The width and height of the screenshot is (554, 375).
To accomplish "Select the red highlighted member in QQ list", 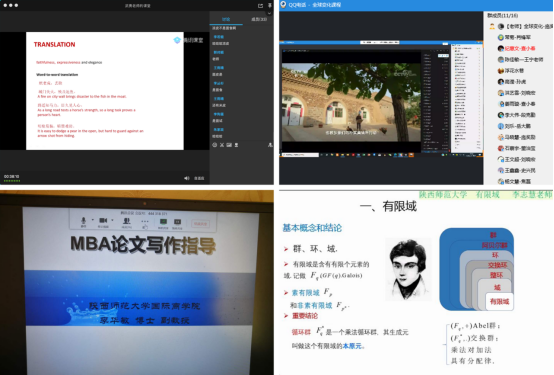I will pos(517,48).
